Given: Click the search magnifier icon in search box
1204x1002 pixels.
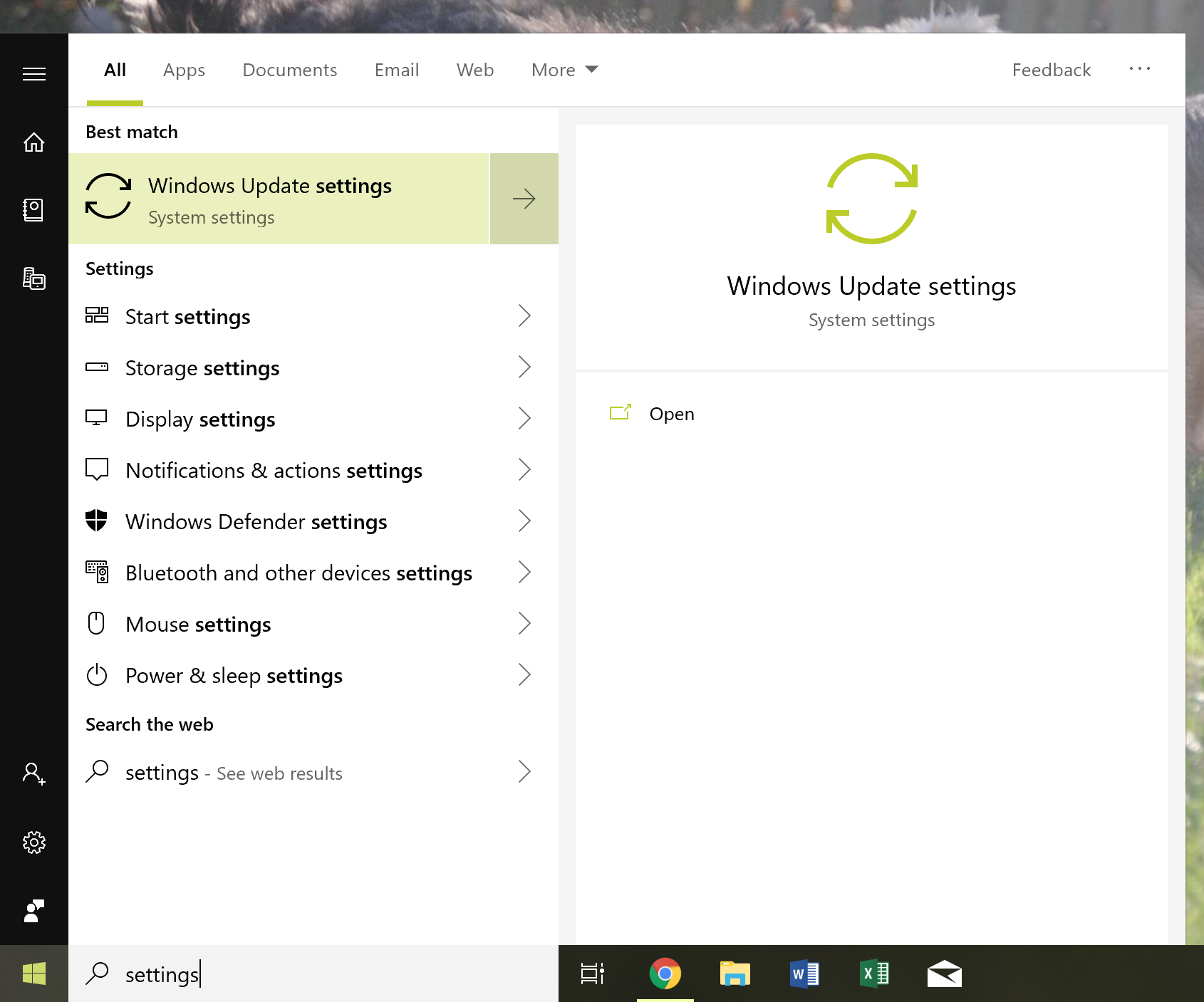Looking at the screenshot, I should pos(97,974).
